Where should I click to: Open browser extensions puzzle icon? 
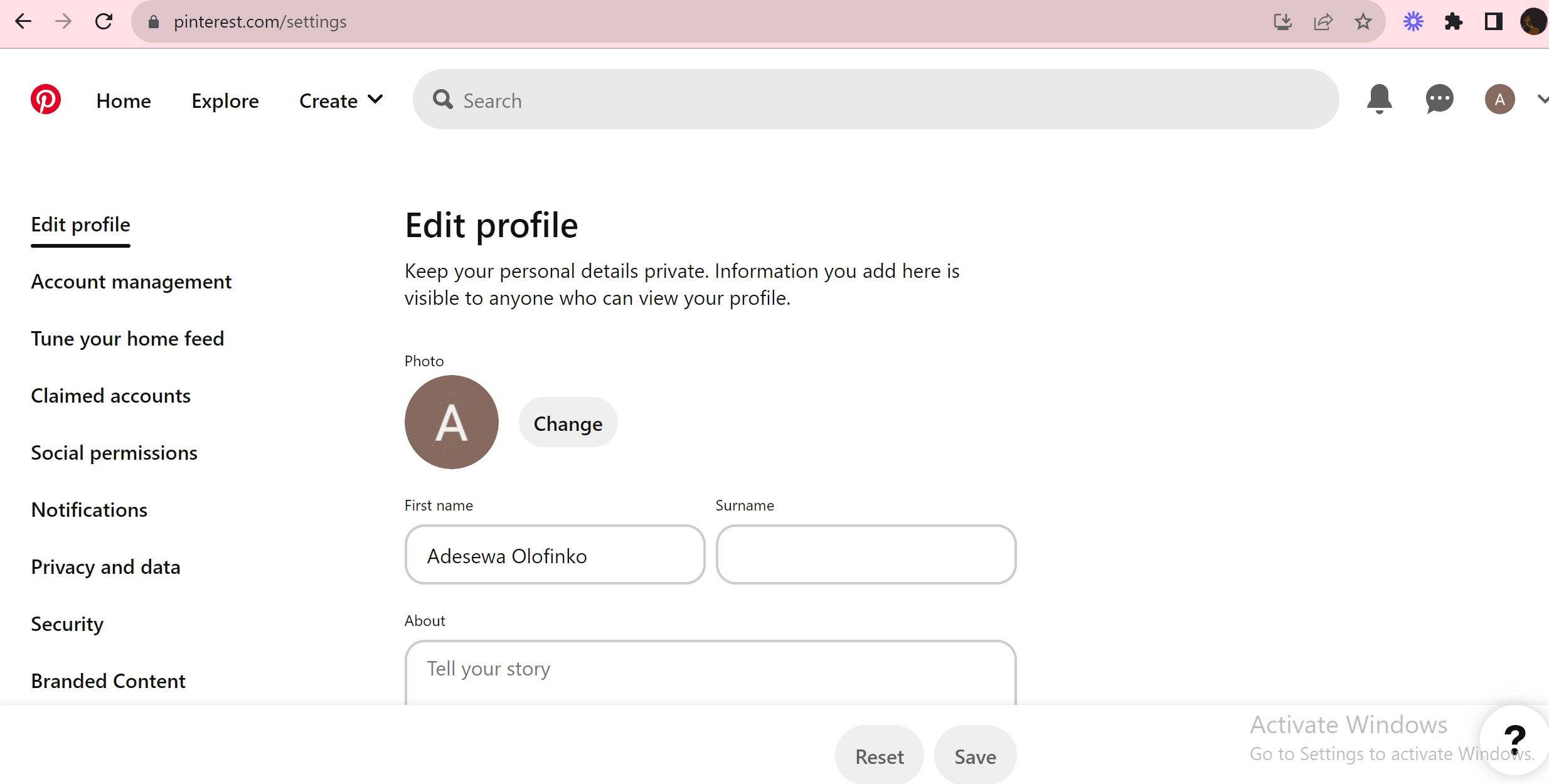point(1454,21)
